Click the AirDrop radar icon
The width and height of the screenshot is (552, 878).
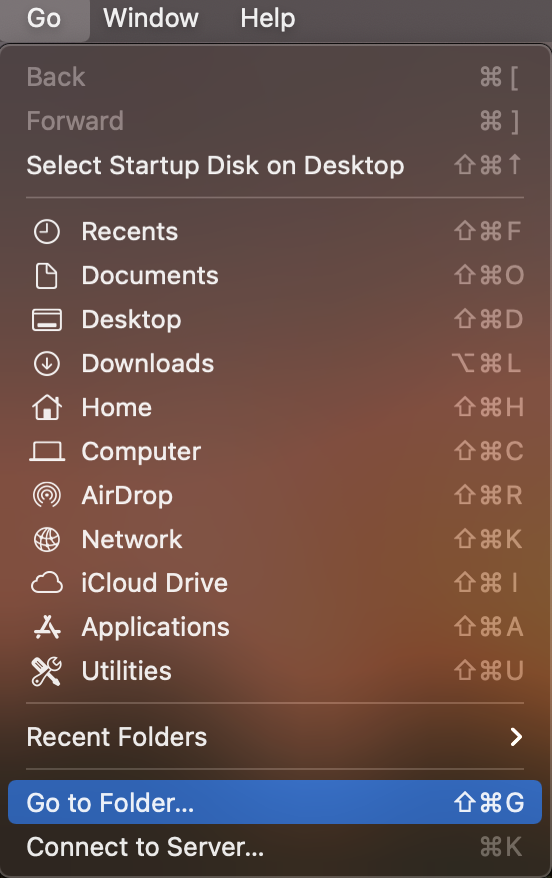coord(46,495)
